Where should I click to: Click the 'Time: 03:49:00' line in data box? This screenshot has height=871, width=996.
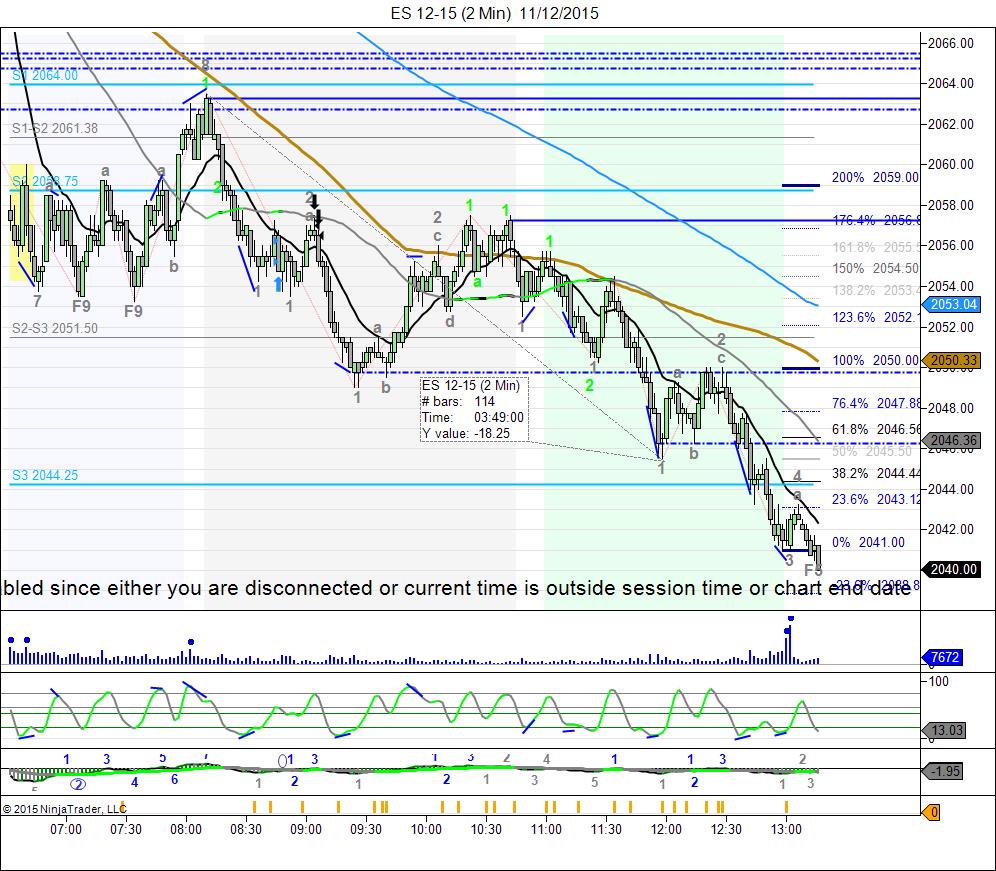(473, 417)
